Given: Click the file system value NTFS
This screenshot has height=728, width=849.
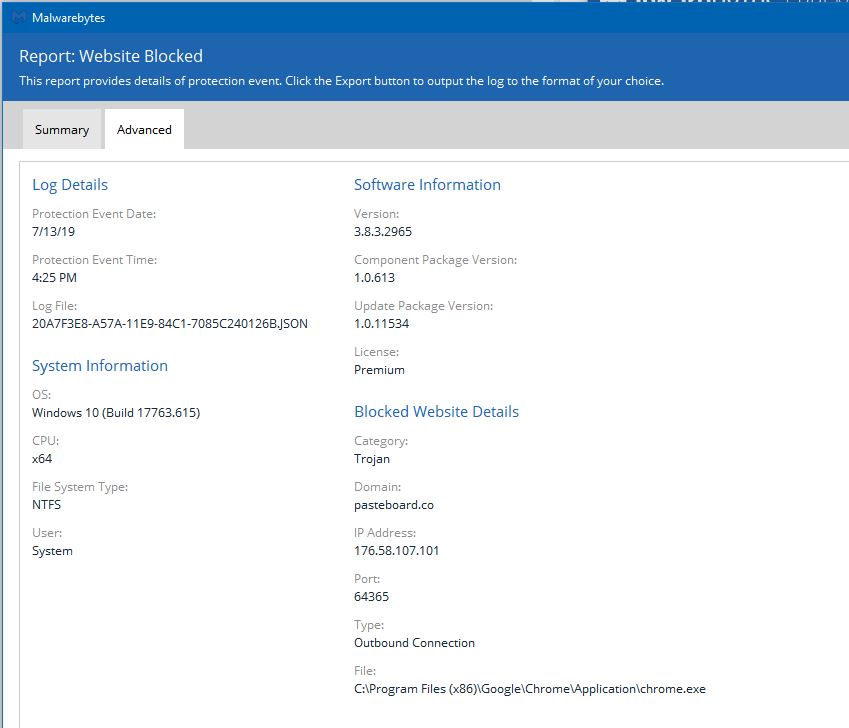Looking at the screenshot, I should (47, 505).
